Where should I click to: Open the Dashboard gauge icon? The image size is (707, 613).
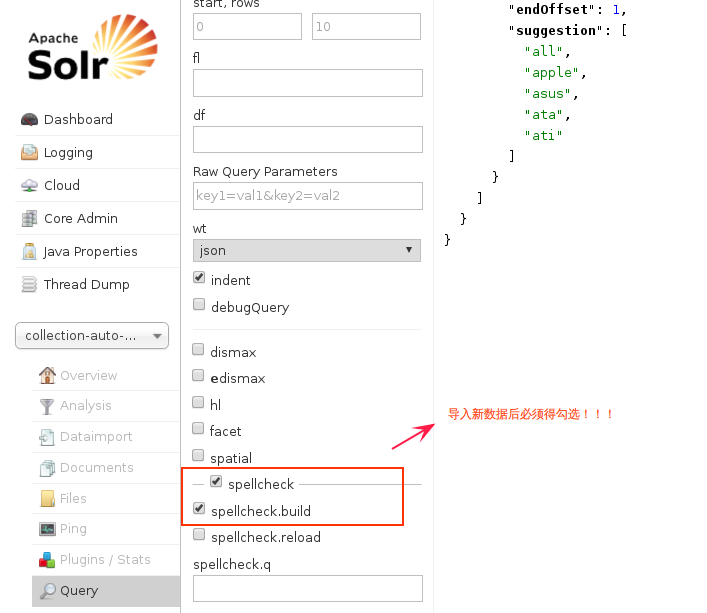pos(29,119)
